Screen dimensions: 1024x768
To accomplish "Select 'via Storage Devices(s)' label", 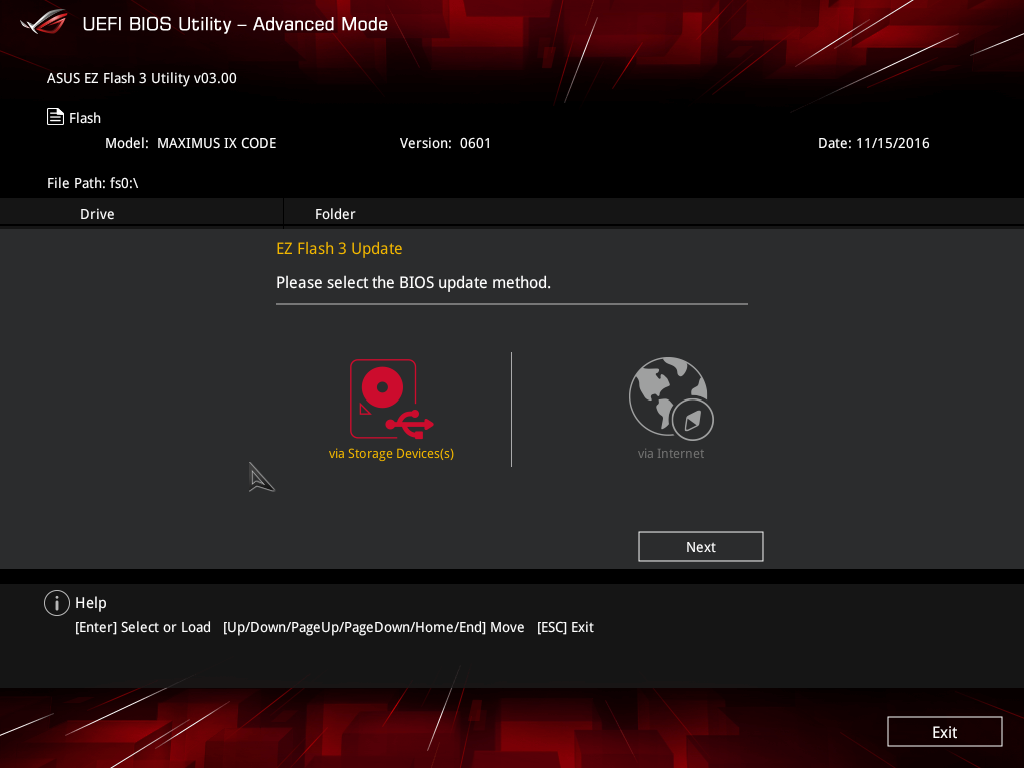I will tap(391, 453).
